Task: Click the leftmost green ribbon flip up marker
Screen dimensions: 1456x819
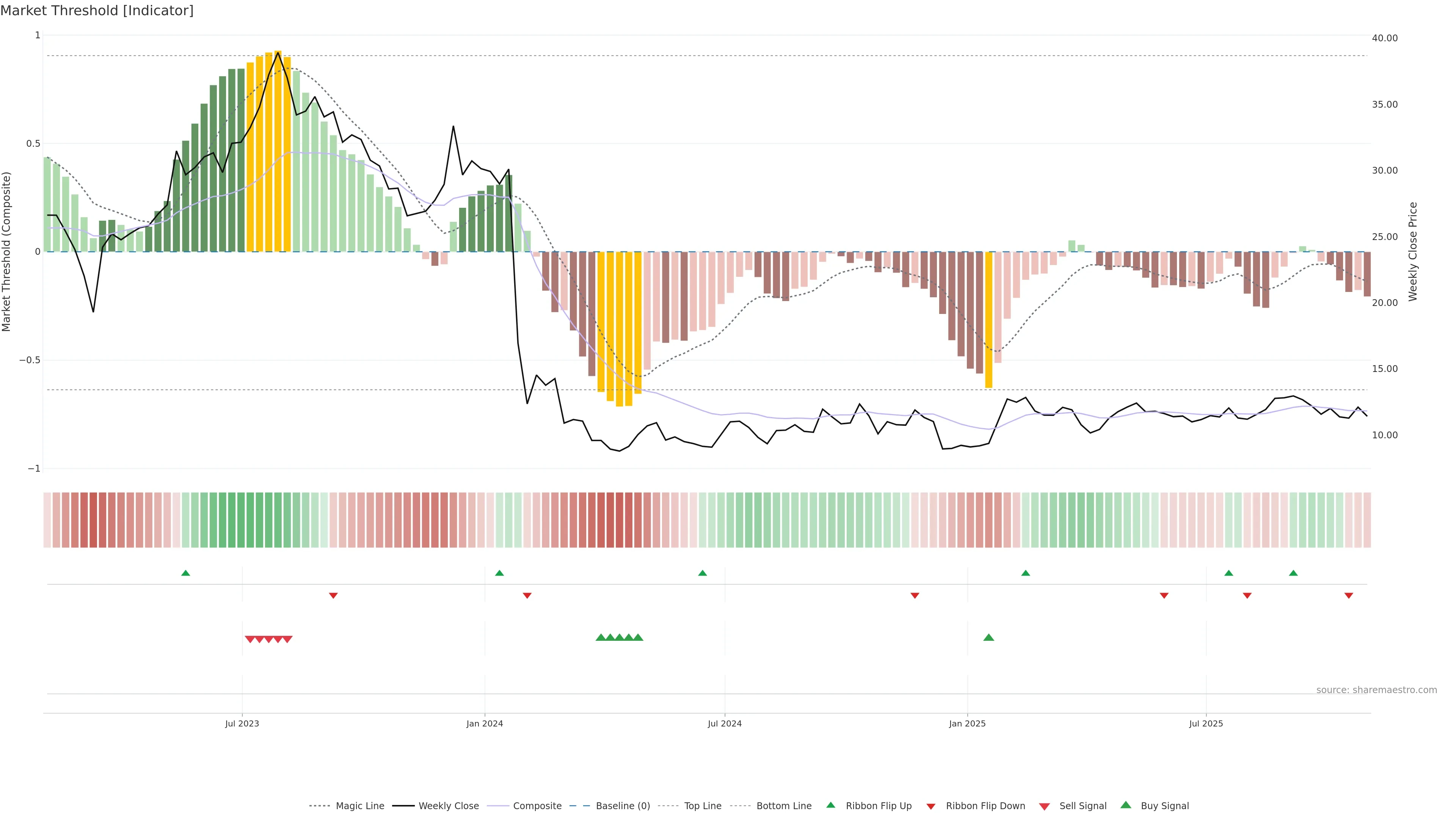Action: (x=185, y=573)
